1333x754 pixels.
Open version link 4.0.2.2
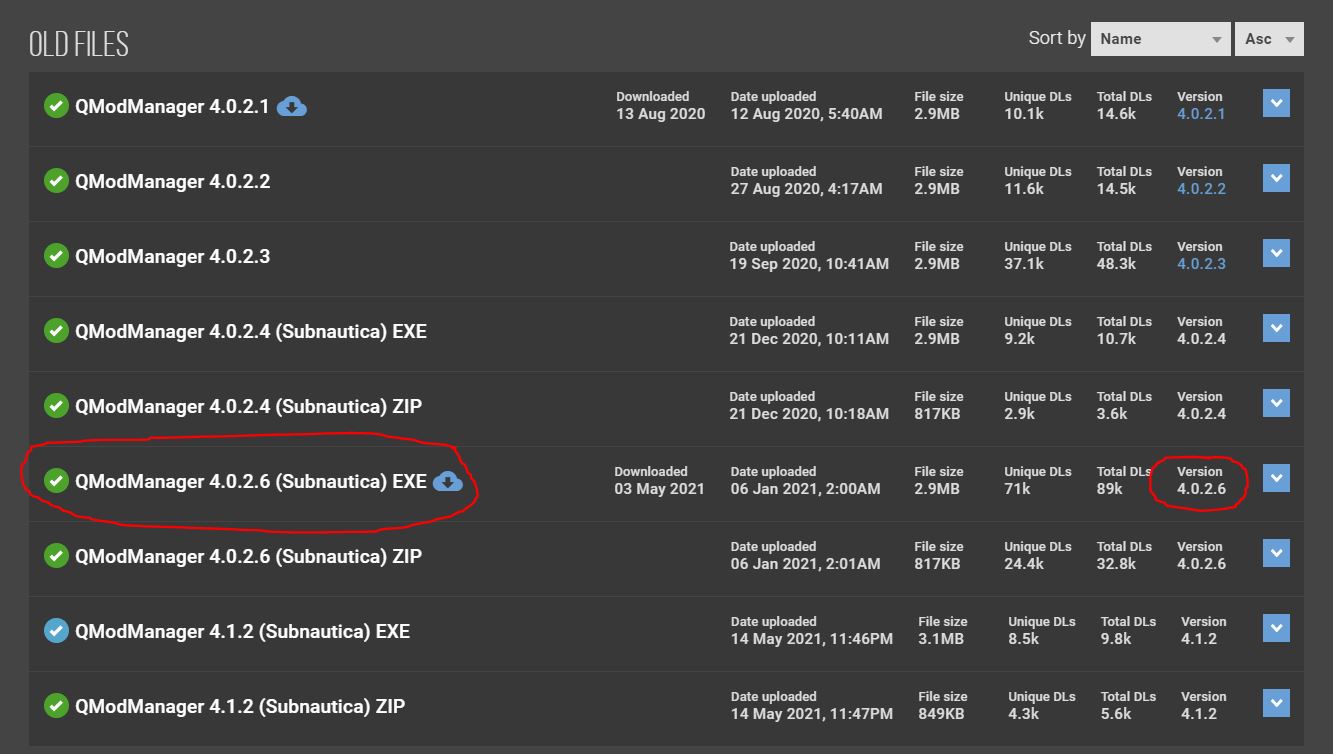[x=1201, y=189]
